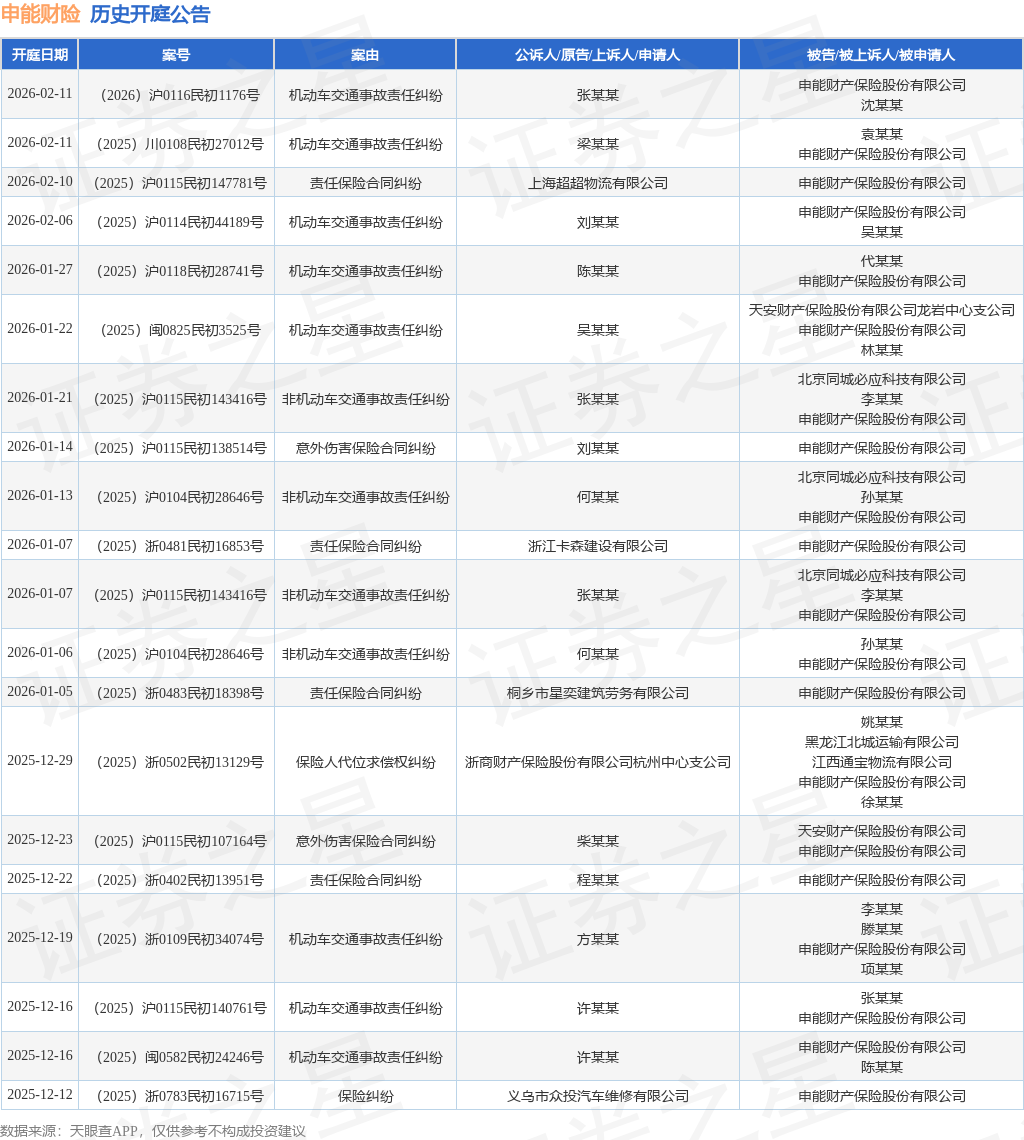Viewport: 1024px width, 1140px height.
Task: Click defendant 姚某某
Action: click(x=881, y=722)
